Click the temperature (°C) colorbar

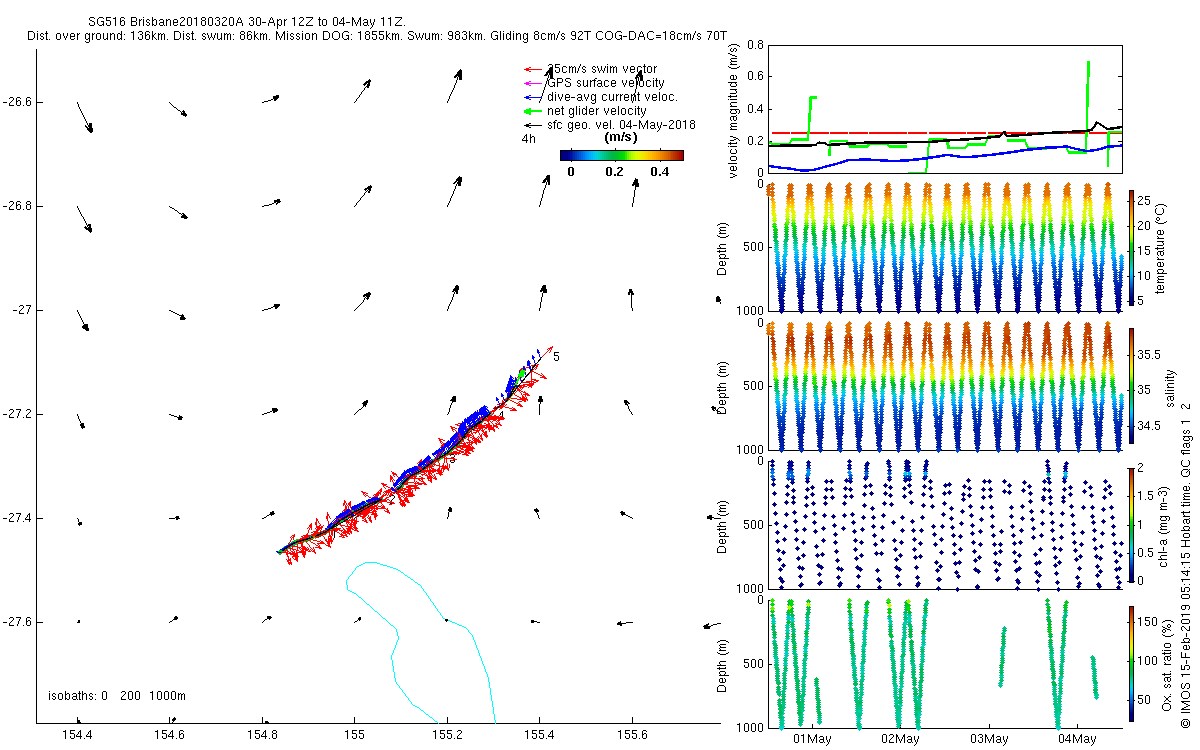[1132, 247]
